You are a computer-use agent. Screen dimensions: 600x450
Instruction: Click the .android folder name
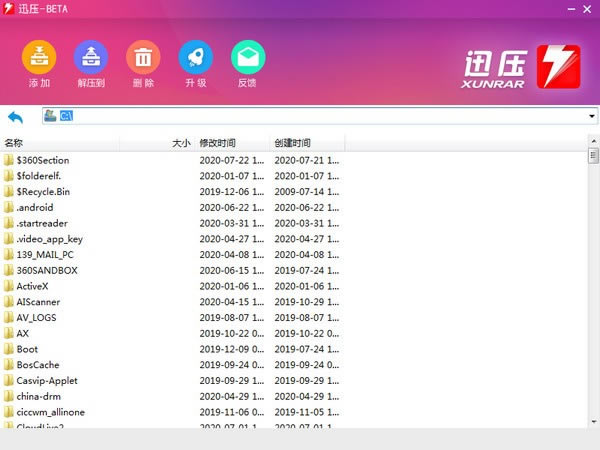click(35, 207)
